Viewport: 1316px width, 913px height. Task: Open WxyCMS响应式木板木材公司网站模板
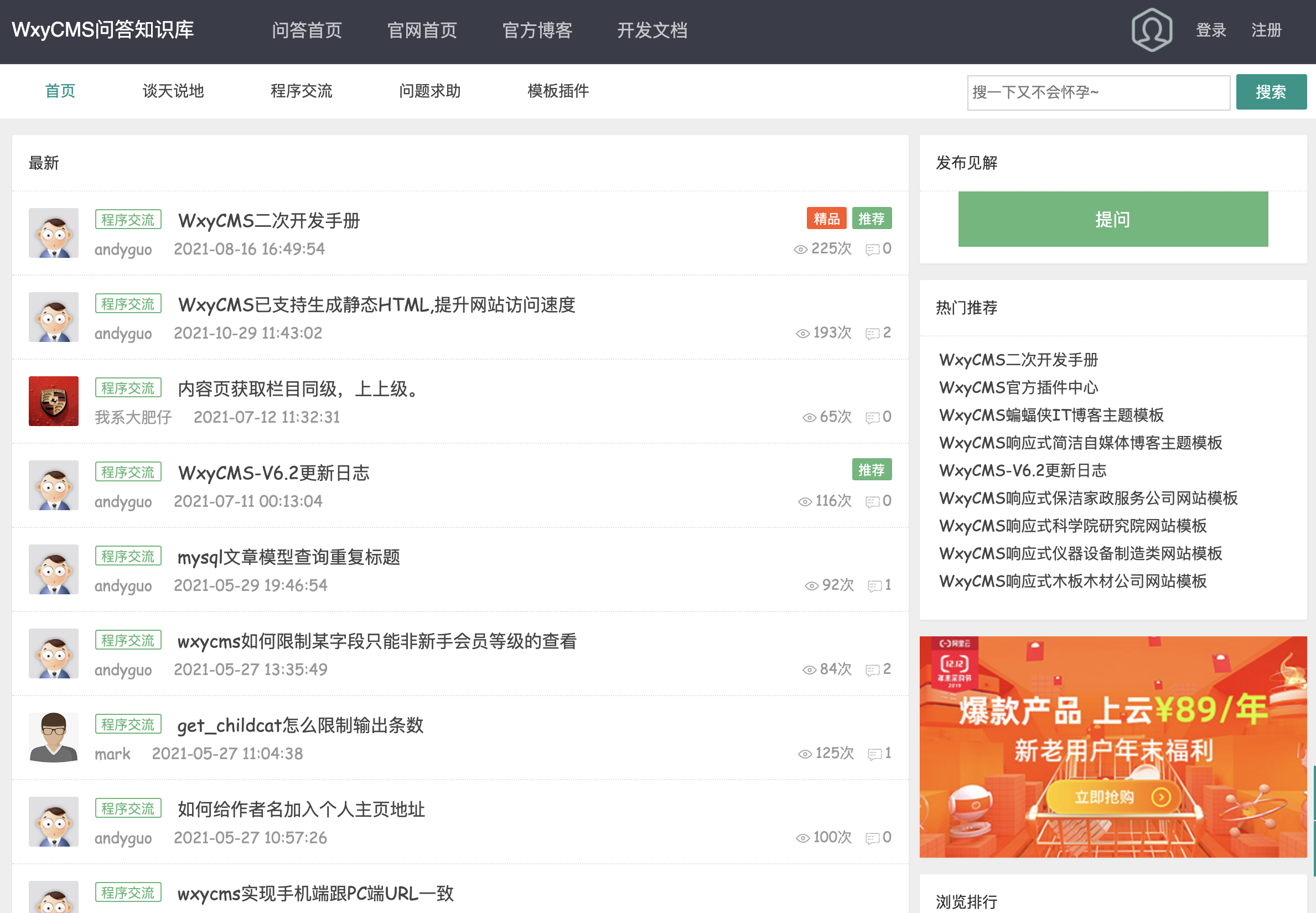pos(1073,580)
